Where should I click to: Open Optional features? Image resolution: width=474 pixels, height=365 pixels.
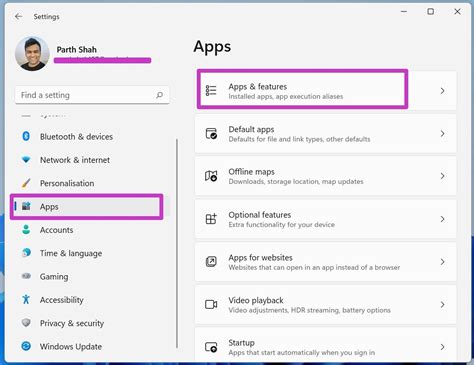click(x=325, y=219)
